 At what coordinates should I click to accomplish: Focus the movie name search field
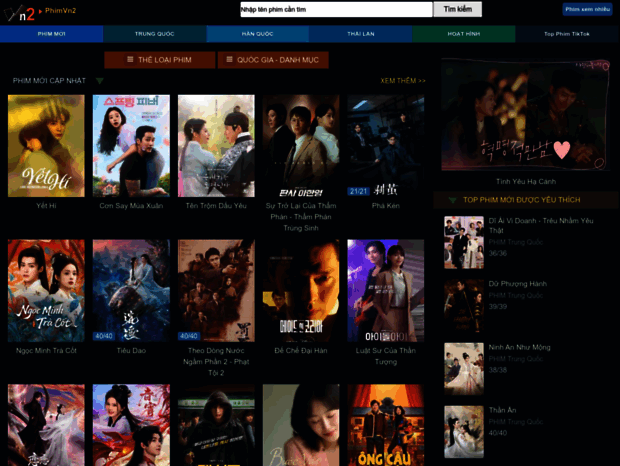coord(336,9)
